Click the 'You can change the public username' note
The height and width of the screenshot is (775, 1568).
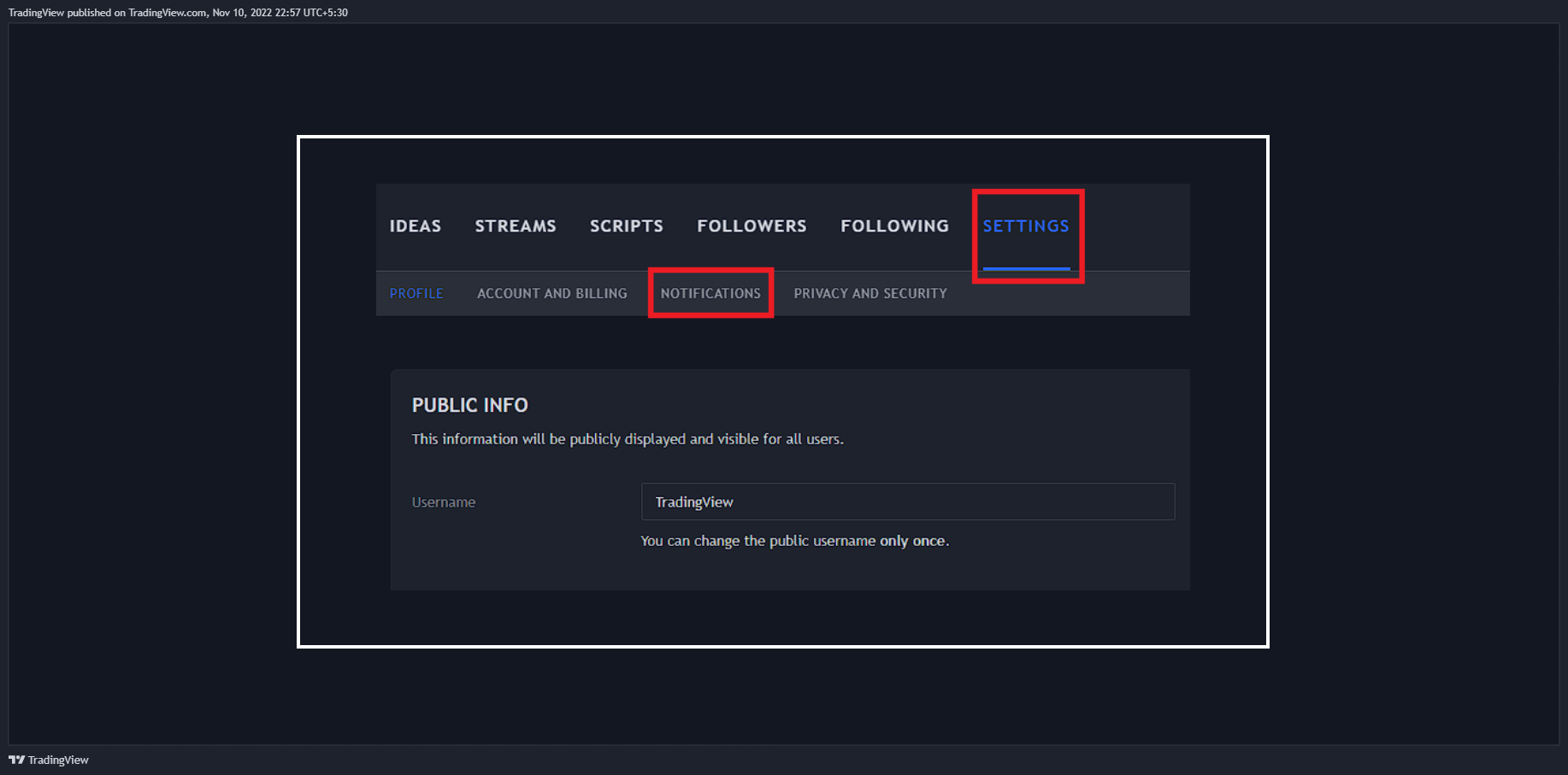coord(795,541)
